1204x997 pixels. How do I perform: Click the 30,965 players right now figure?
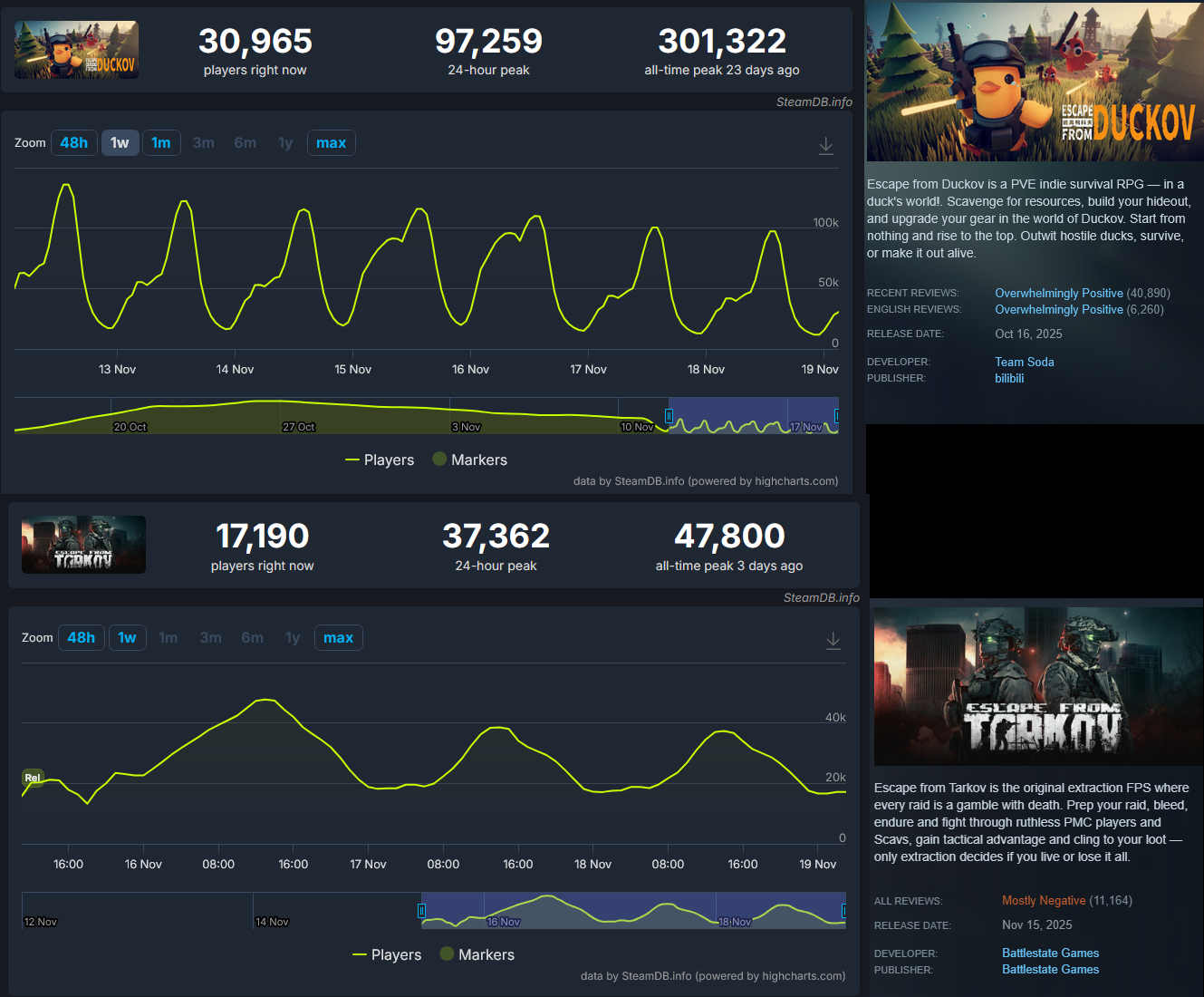click(x=255, y=41)
